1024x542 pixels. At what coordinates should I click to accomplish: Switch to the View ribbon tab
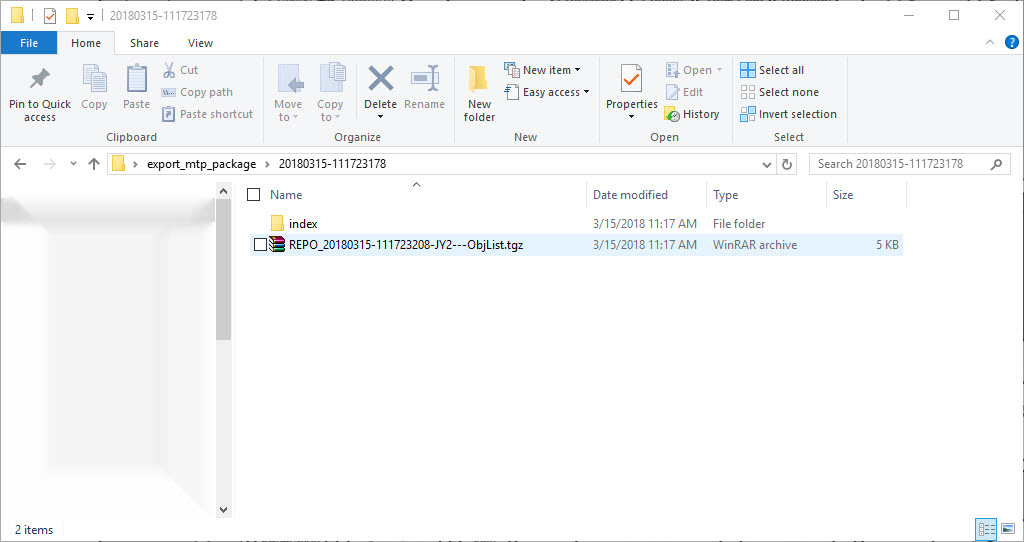pyautogui.click(x=200, y=43)
